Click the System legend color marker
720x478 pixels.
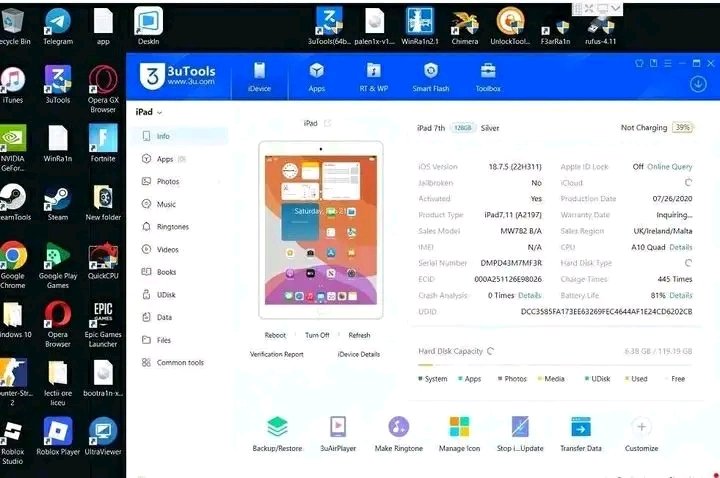420,379
